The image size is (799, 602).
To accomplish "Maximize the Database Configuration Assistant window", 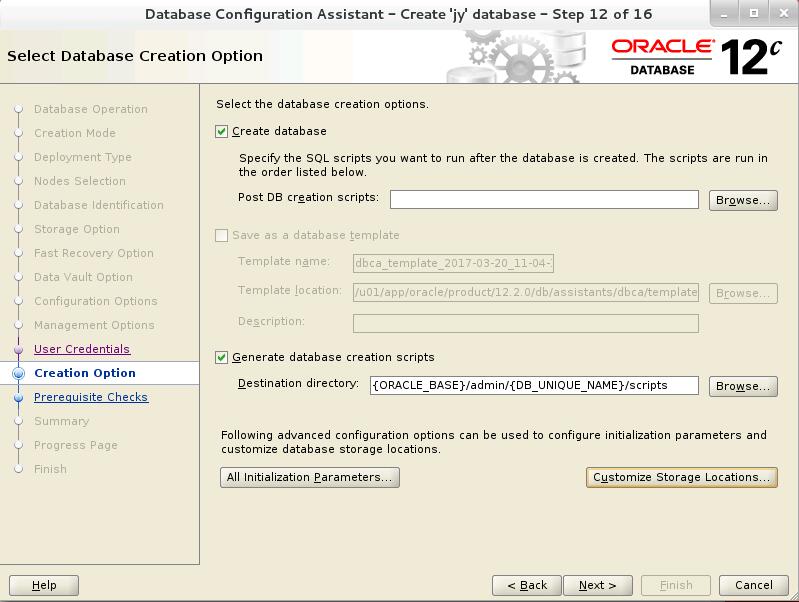I will 754,14.
